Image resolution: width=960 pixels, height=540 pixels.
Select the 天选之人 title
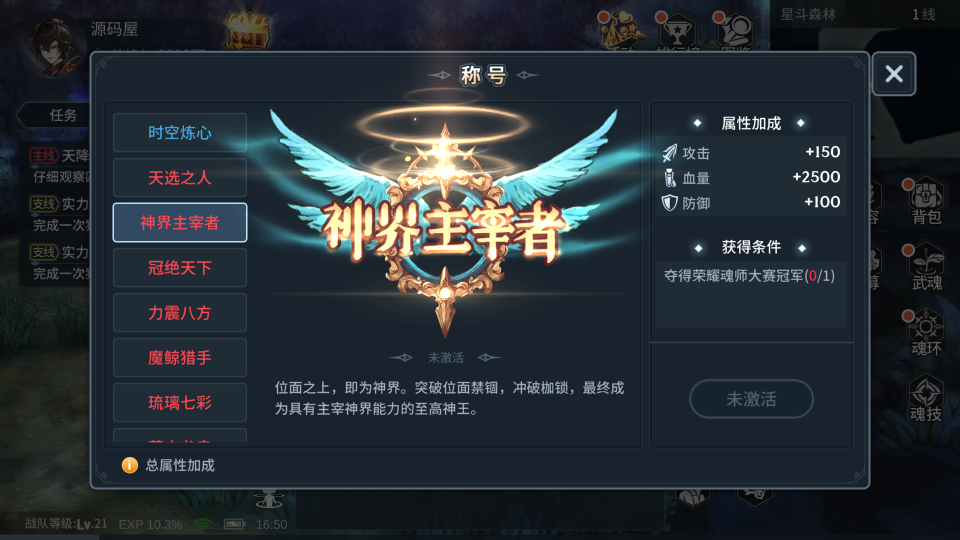pyautogui.click(x=180, y=178)
